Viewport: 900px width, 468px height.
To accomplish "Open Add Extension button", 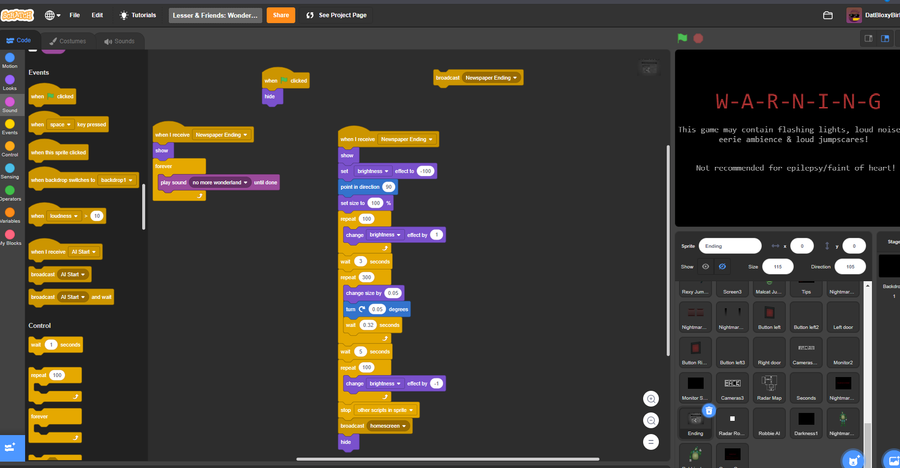I will point(11,447).
